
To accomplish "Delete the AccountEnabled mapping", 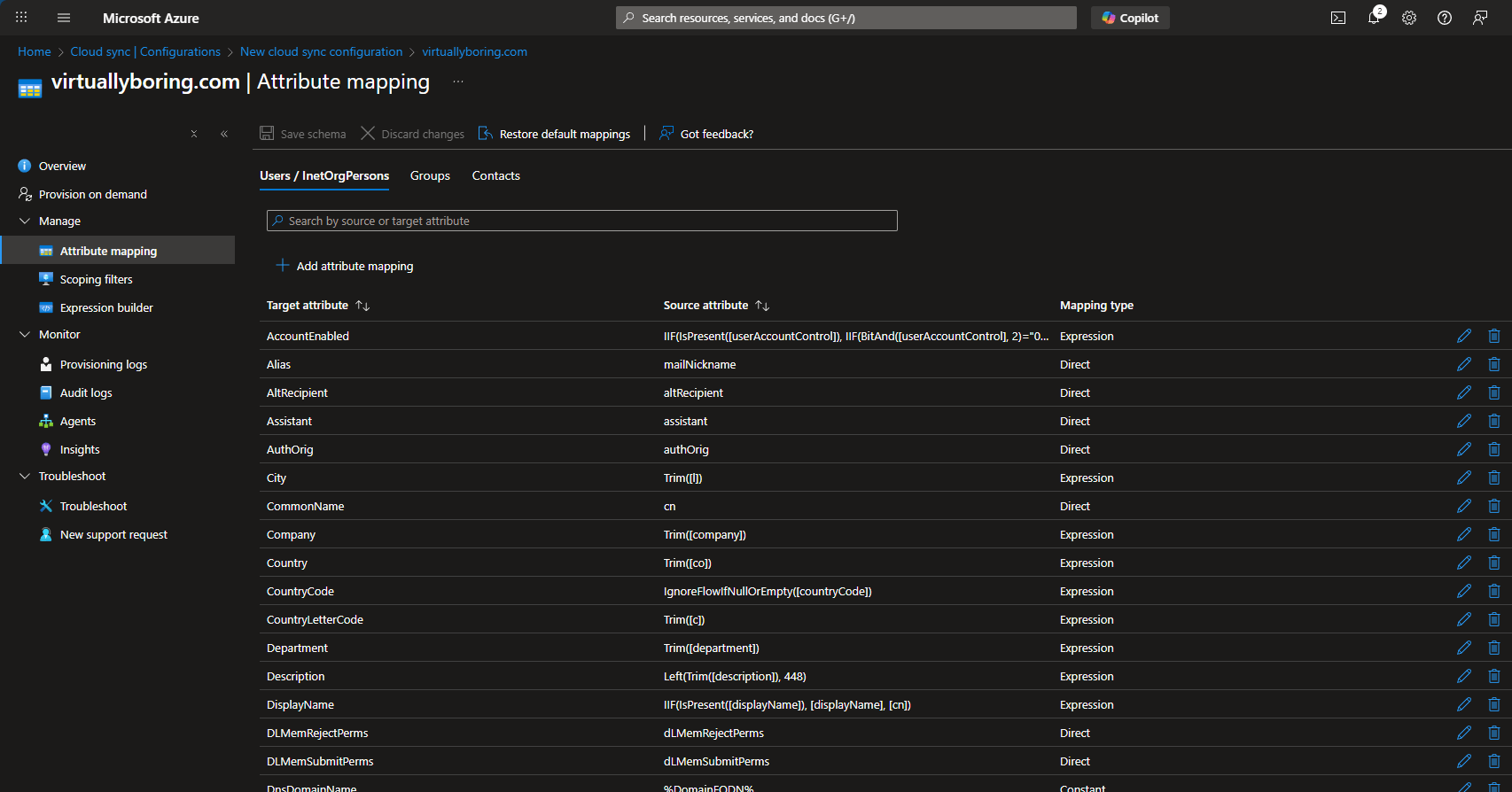I will (x=1494, y=336).
